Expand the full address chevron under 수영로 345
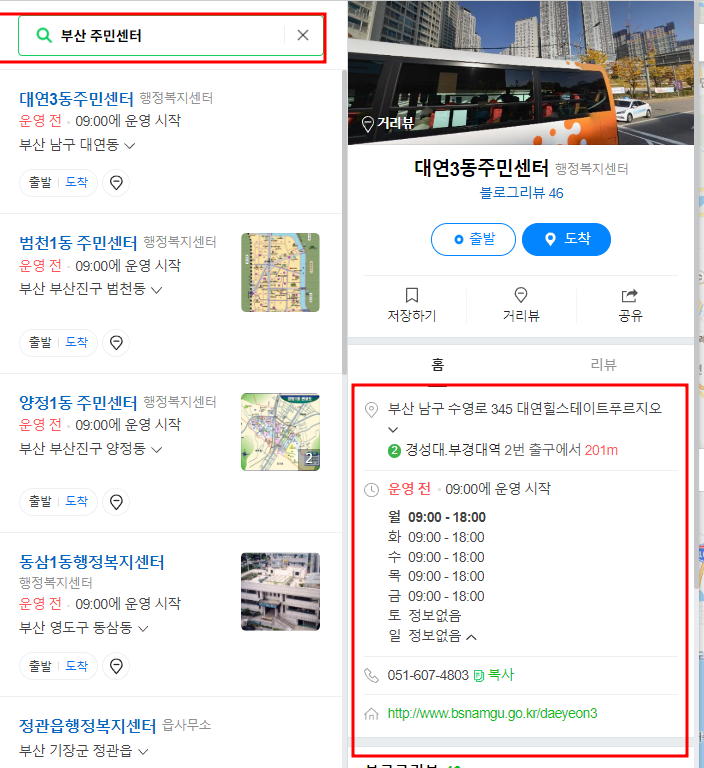 pos(393,430)
